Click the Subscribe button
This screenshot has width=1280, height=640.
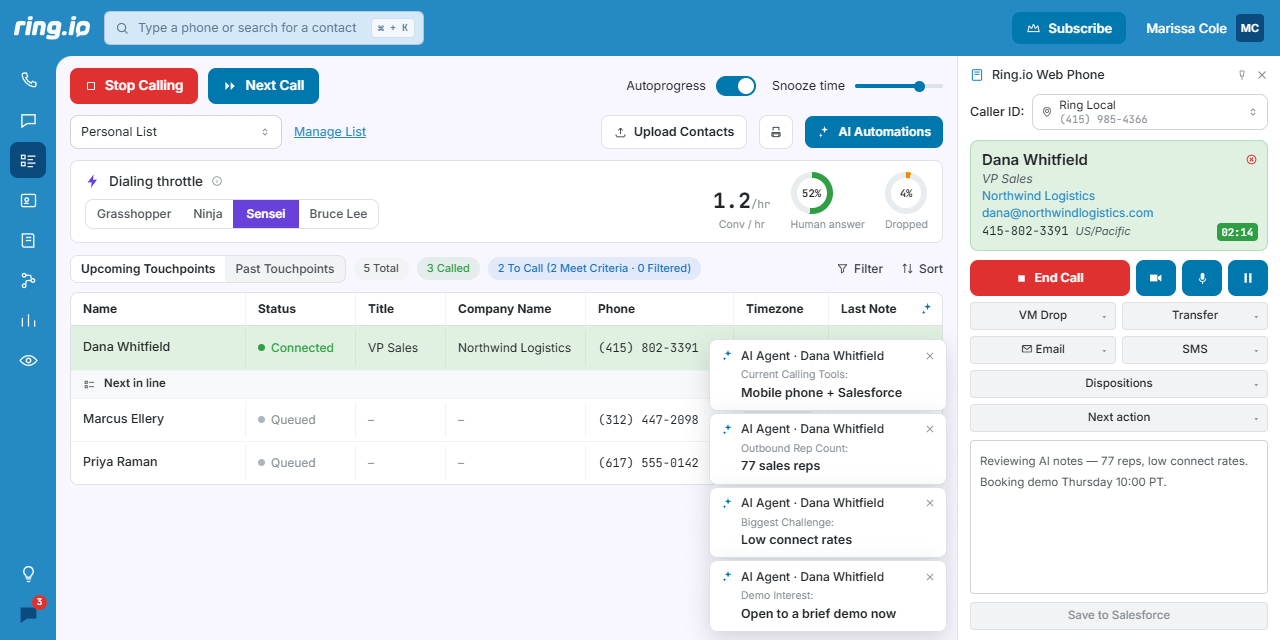[1069, 28]
